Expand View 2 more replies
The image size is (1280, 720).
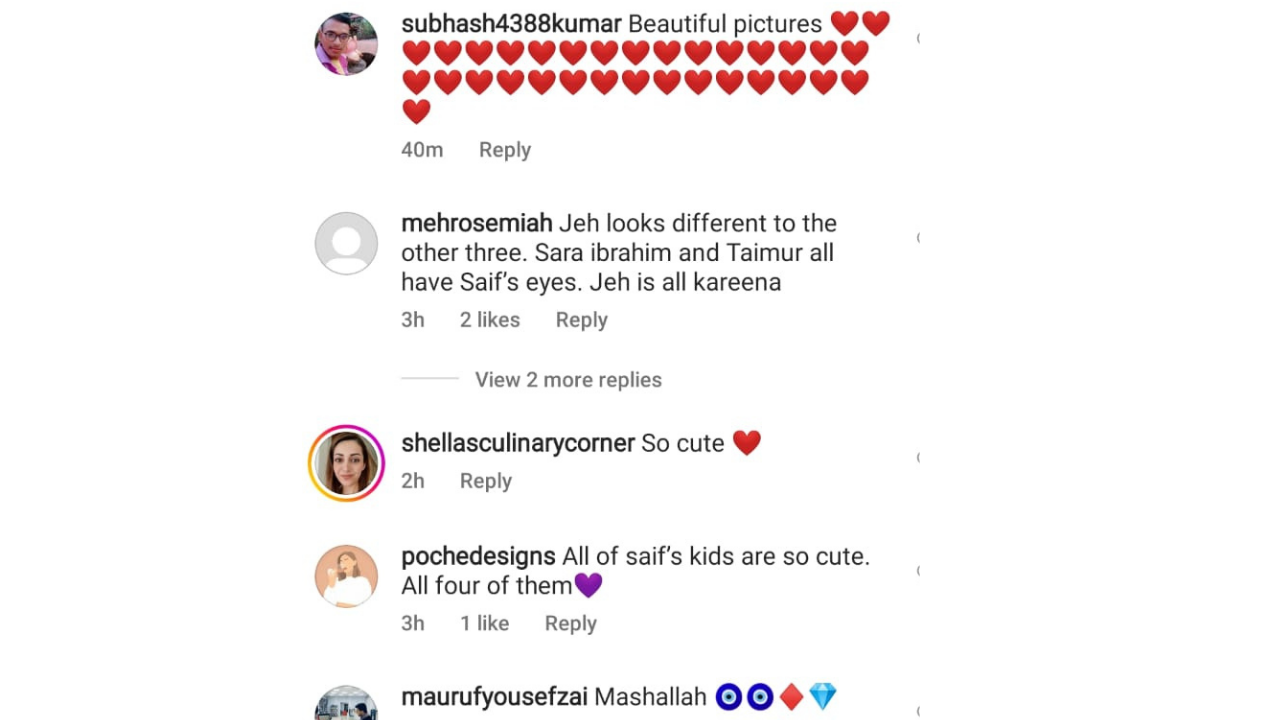tap(568, 380)
